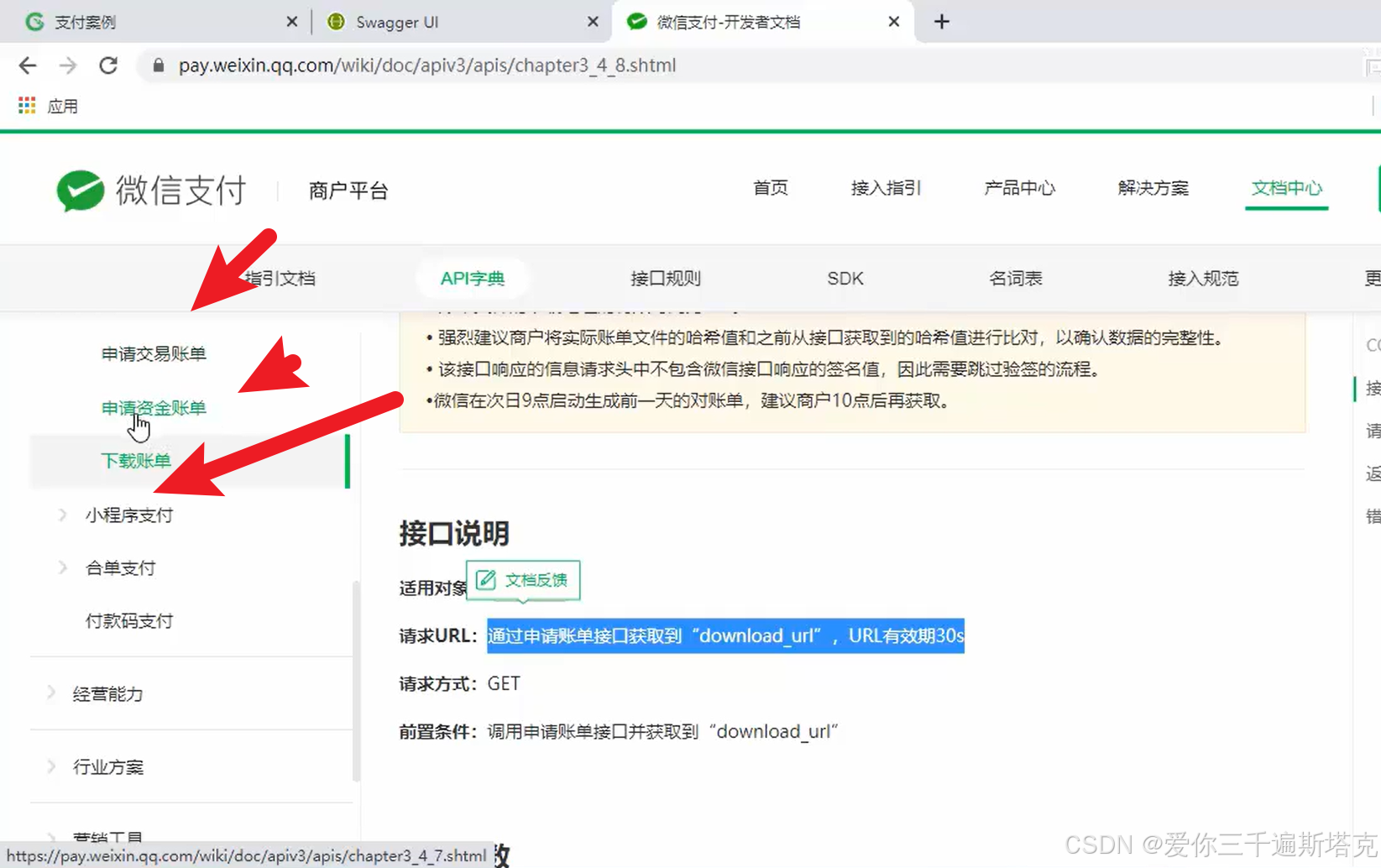1381x868 pixels.
Task: Select the 接口规则 sub-navigation tab
Action: [x=666, y=279]
